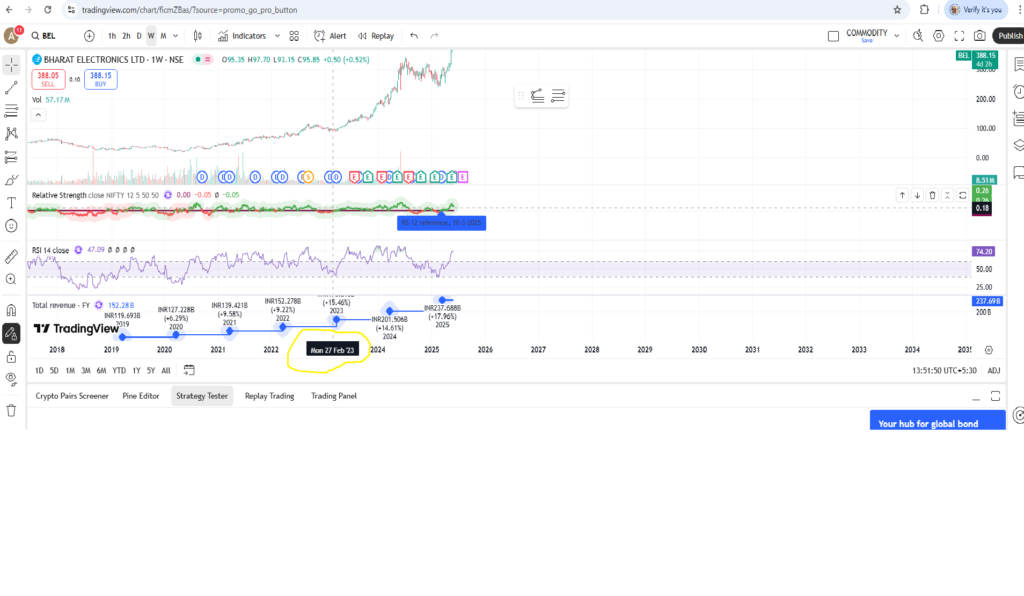Click the compare or add symbol plus icon
This screenshot has width=1024, height=596.
click(x=89, y=36)
